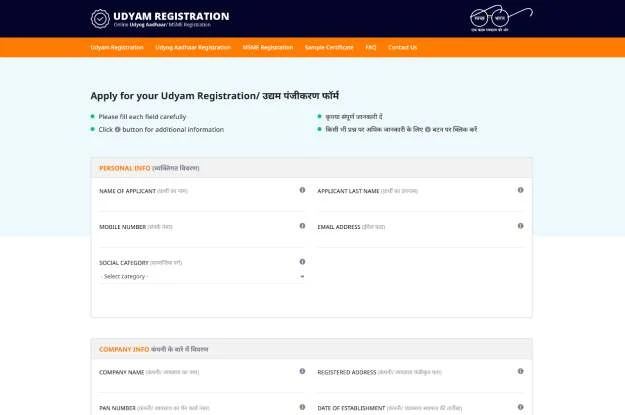Image resolution: width=625 pixels, height=415 pixels.
Task: Focus the Mobile Number input field
Action: click(202, 239)
